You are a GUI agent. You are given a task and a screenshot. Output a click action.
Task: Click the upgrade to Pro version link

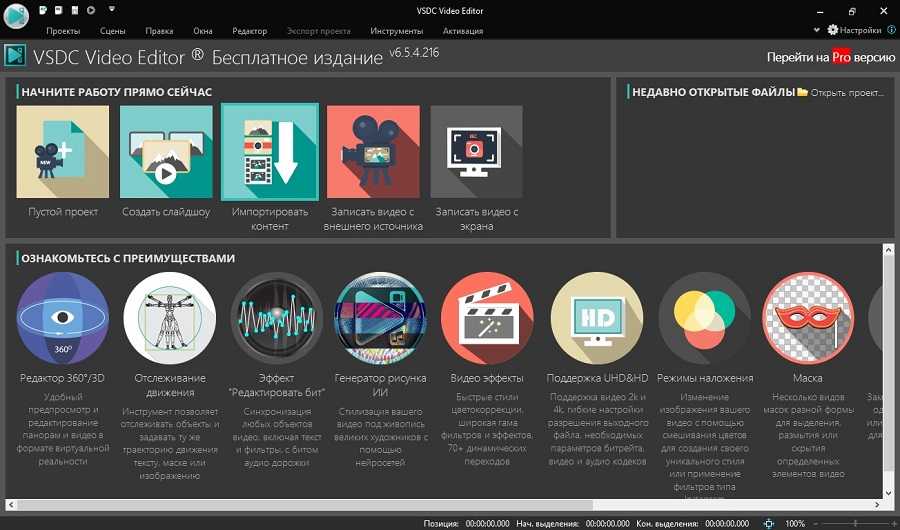point(830,58)
